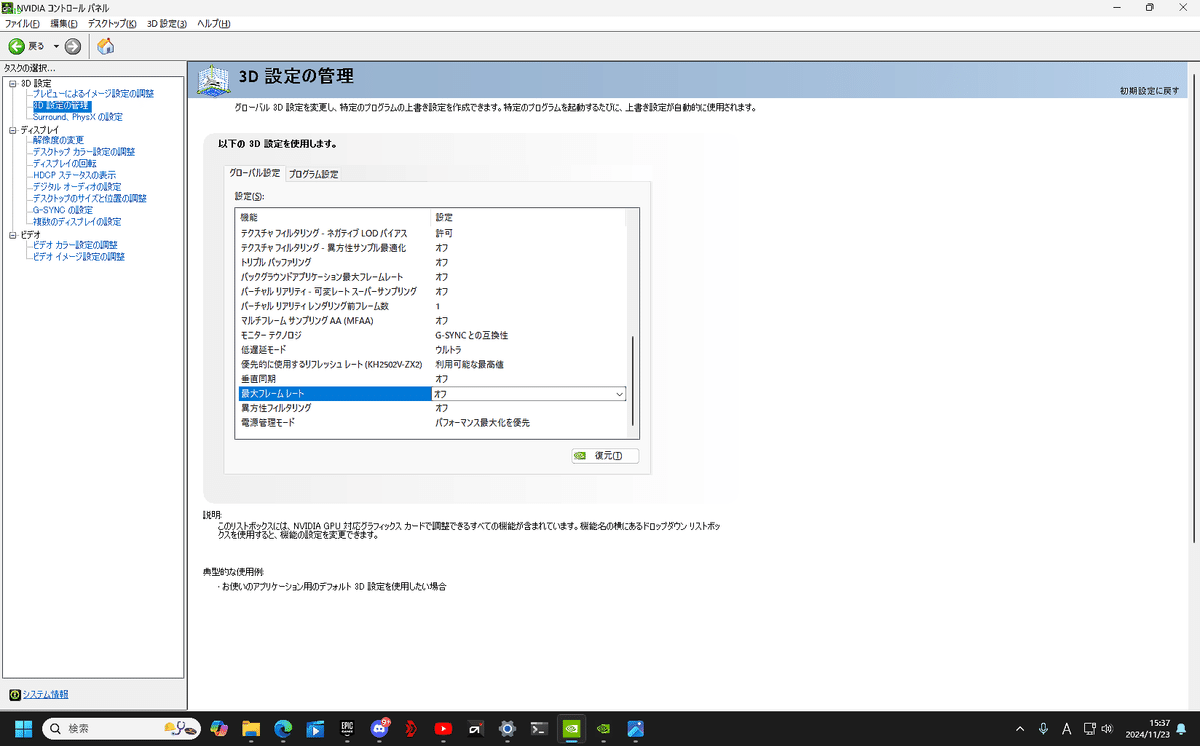Open the ファイル menu
Image resolution: width=1200 pixels, height=746 pixels.
point(23,23)
